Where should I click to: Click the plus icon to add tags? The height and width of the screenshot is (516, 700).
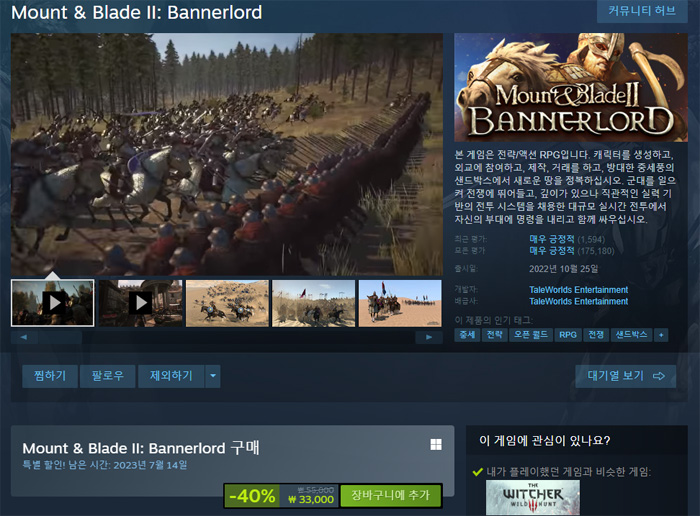coord(661,335)
